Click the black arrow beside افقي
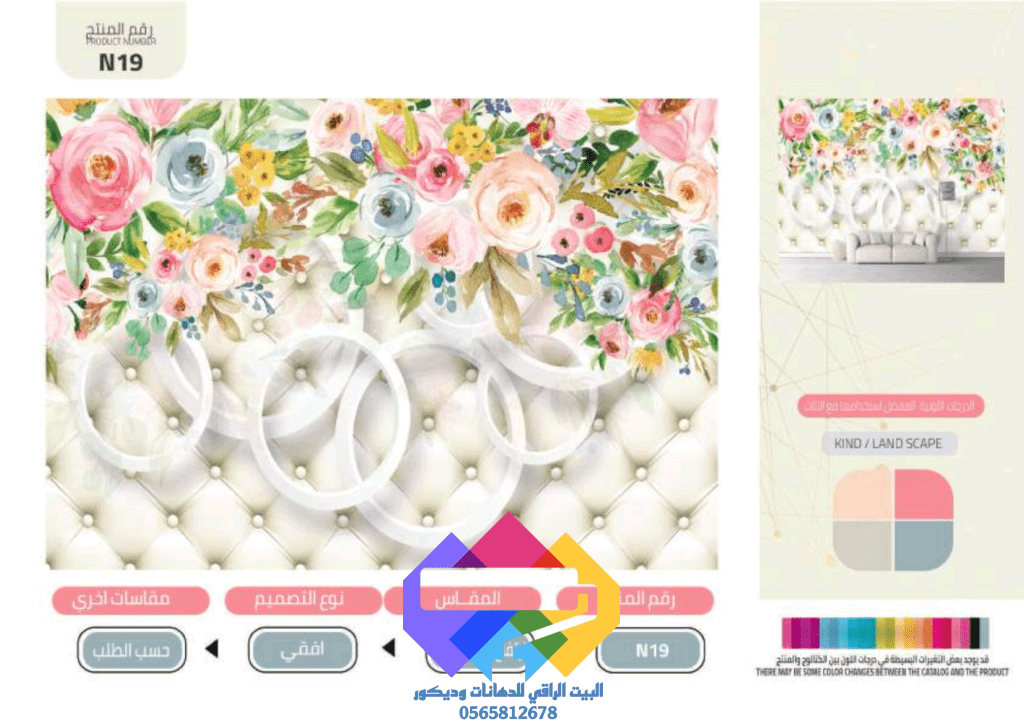Image resolution: width=1024 pixels, height=724 pixels. pyautogui.click(x=389, y=648)
